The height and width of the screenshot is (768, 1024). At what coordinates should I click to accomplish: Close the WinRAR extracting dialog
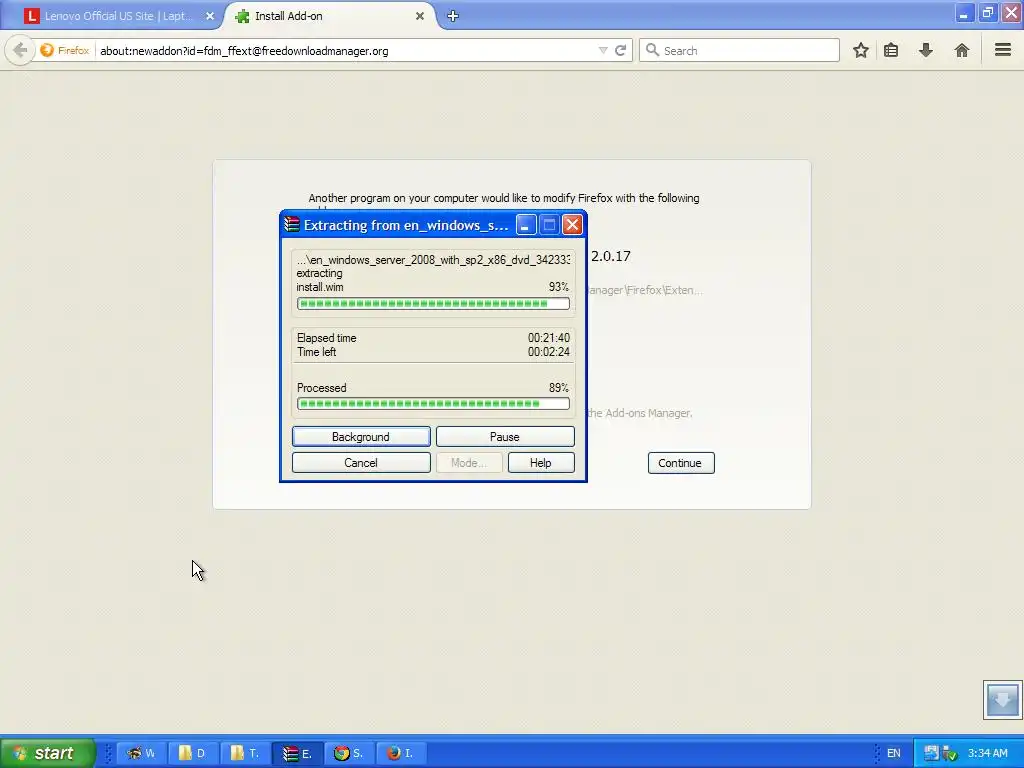click(572, 225)
